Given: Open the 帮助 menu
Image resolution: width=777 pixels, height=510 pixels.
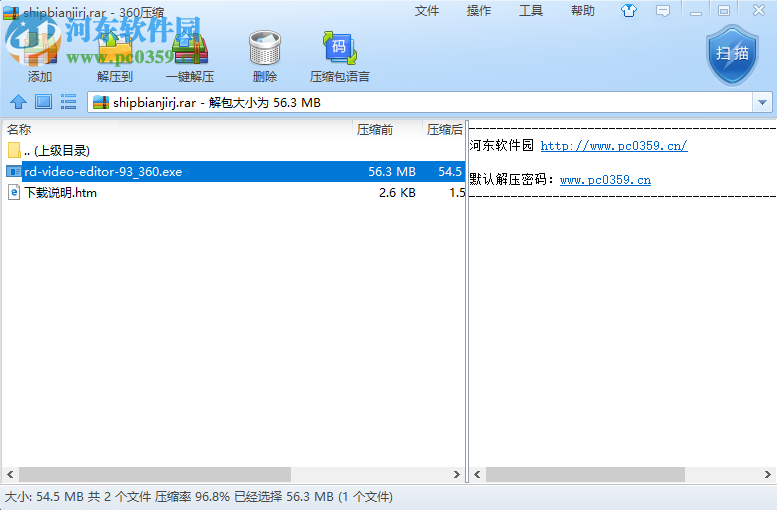Looking at the screenshot, I should [x=583, y=10].
